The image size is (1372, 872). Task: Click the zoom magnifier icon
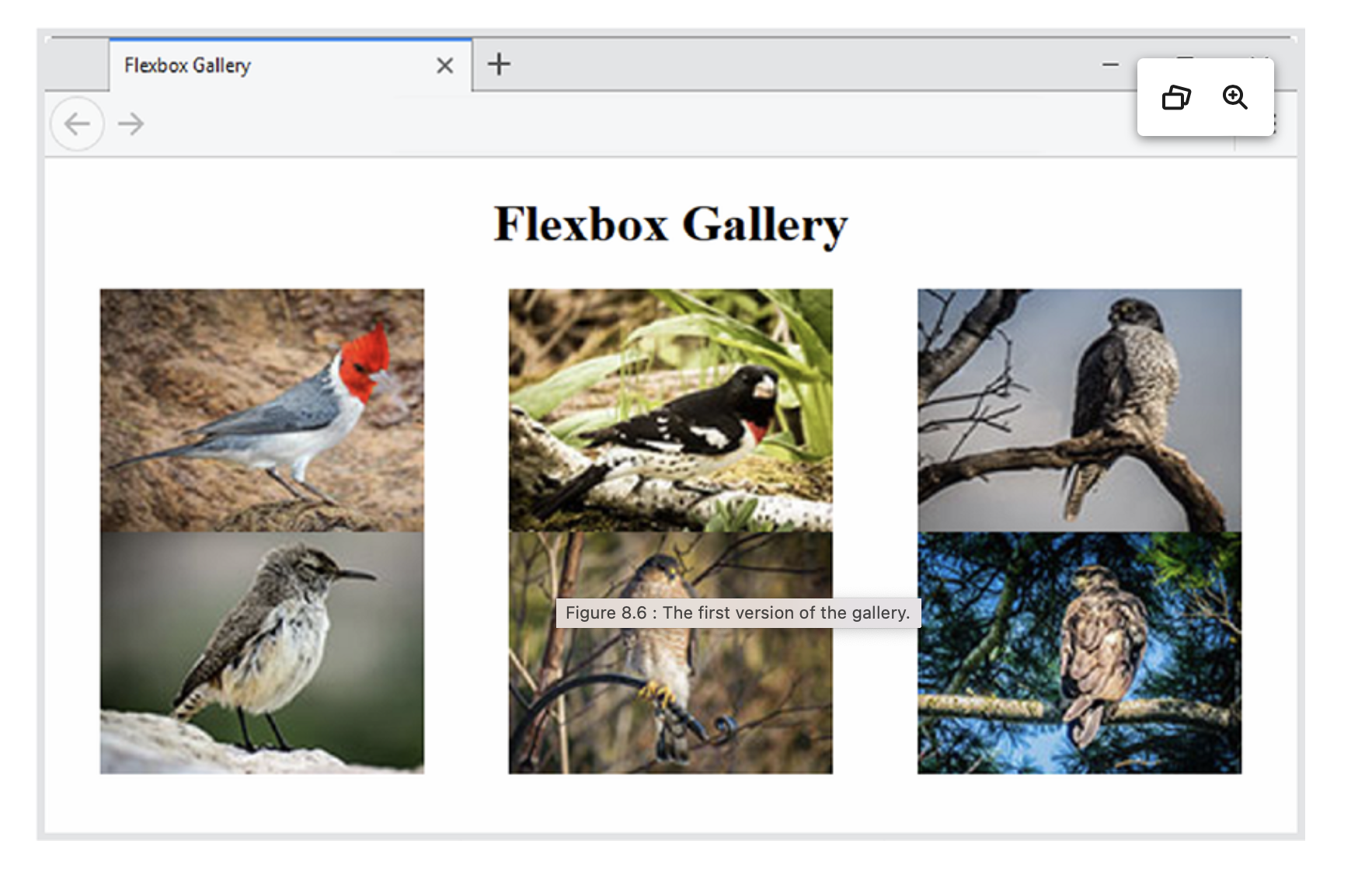coord(1236,98)
